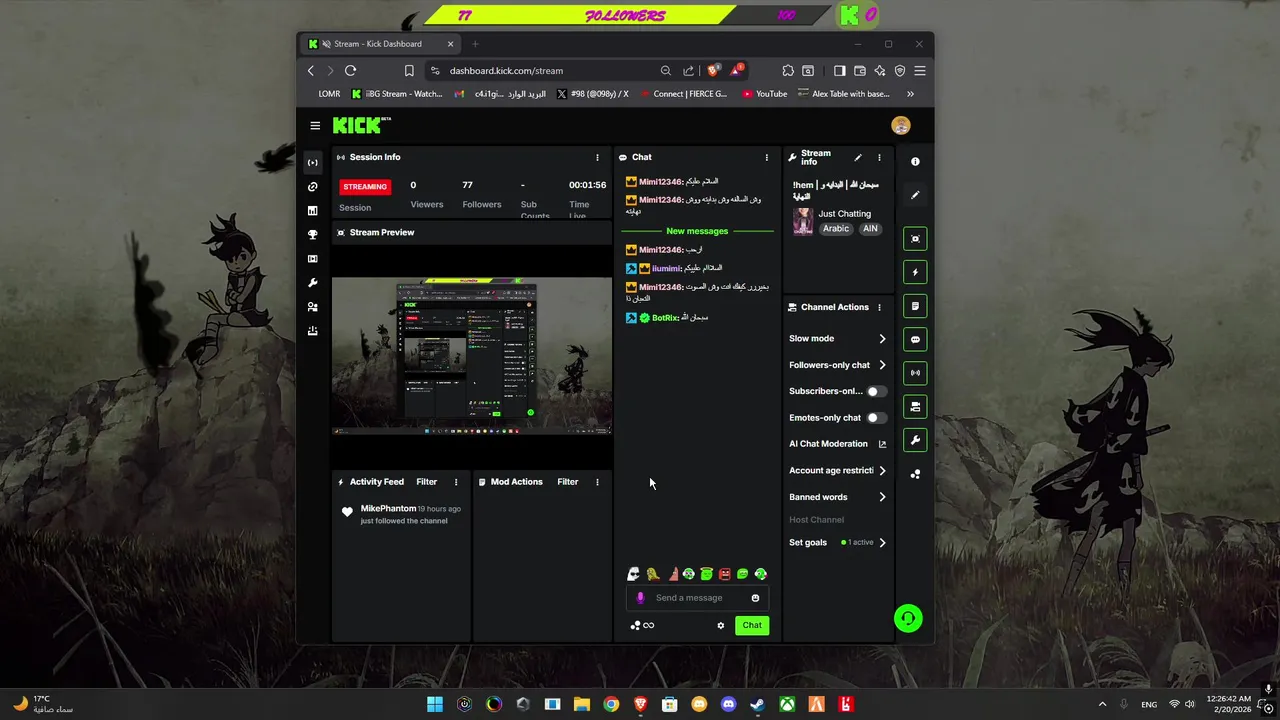Click the Just Chatting category
Viewport: 1280px width, 720px height.
point(844,214)
